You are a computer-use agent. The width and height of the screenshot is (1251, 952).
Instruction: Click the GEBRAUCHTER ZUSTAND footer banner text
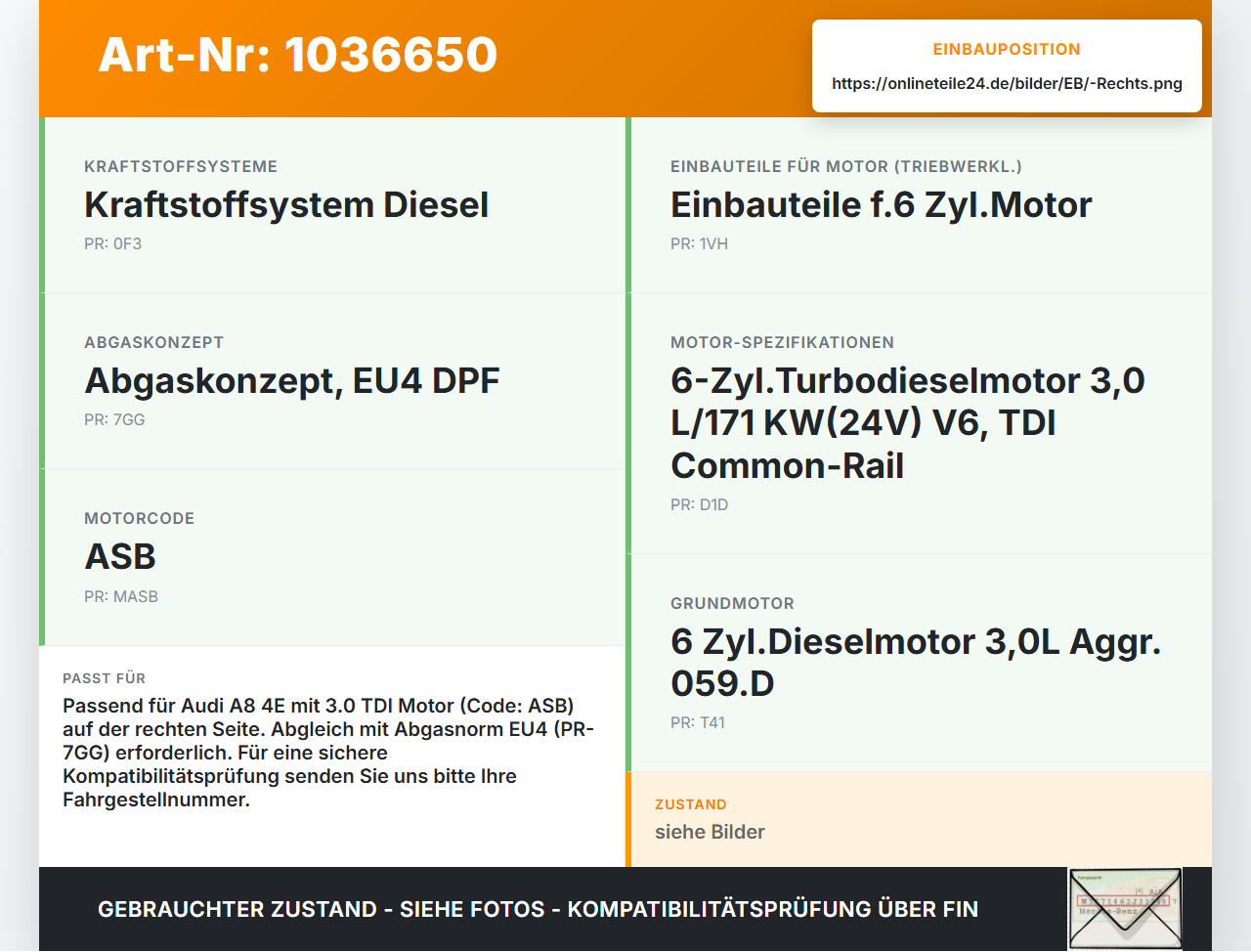538,909
